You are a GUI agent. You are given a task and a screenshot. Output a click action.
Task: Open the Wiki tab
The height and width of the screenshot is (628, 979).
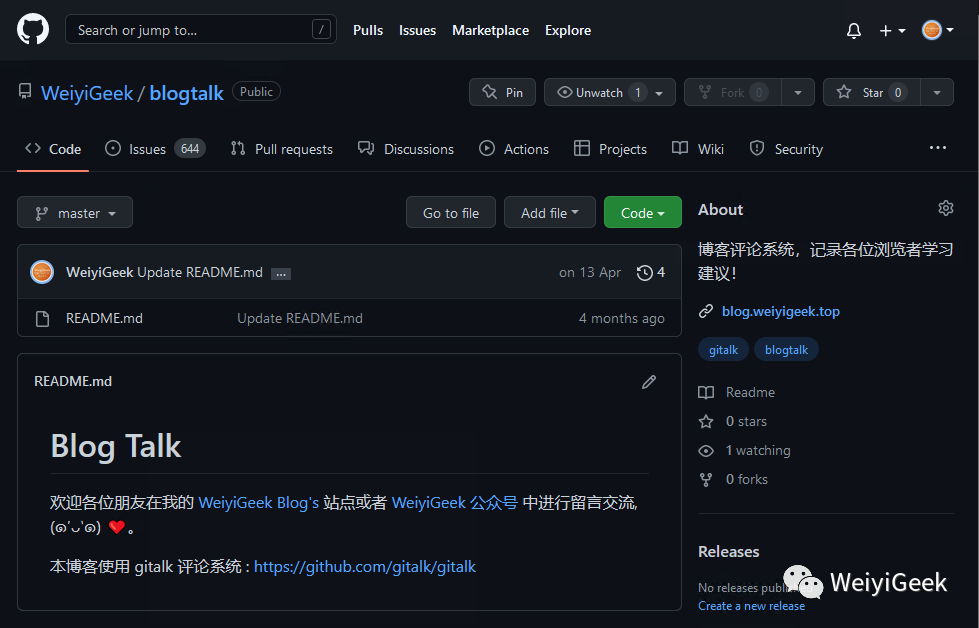click(x=698, y=149)
